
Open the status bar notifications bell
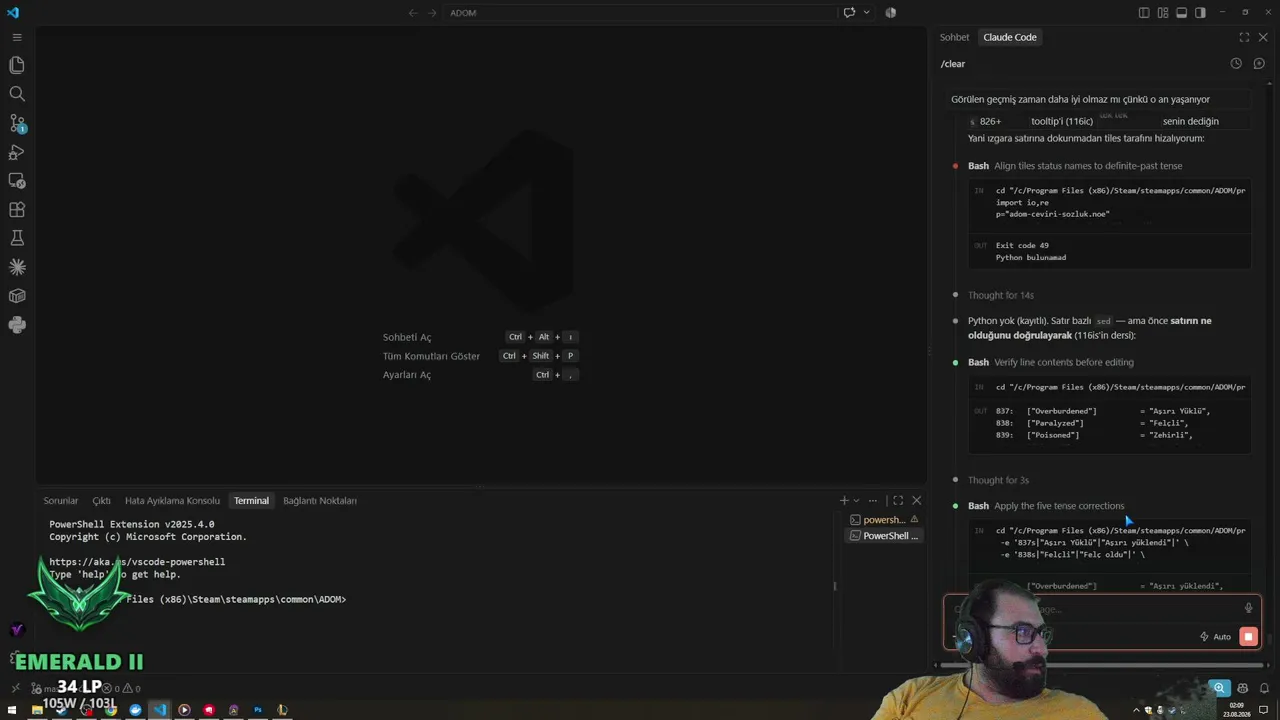[1265, 688]
